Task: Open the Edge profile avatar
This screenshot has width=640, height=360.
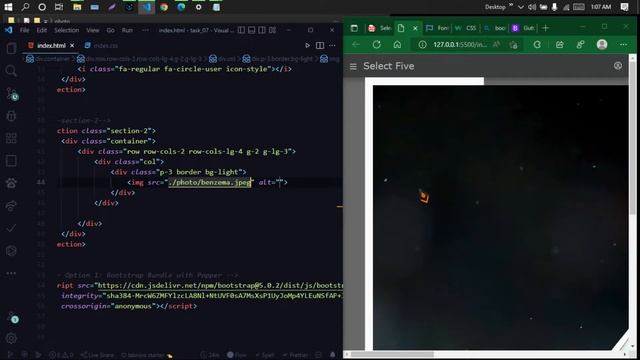Action: click(602, 44)
